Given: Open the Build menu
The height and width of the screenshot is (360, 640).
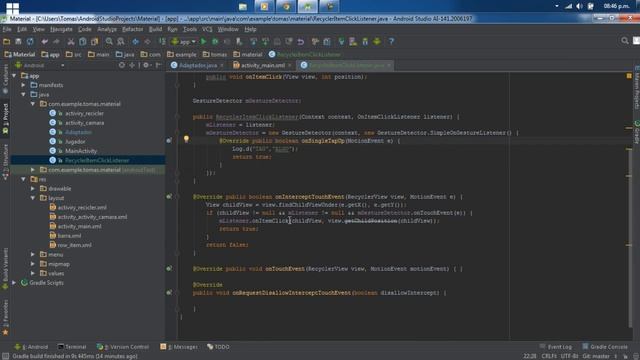Looking at the screenshot, I should [155, 29].
